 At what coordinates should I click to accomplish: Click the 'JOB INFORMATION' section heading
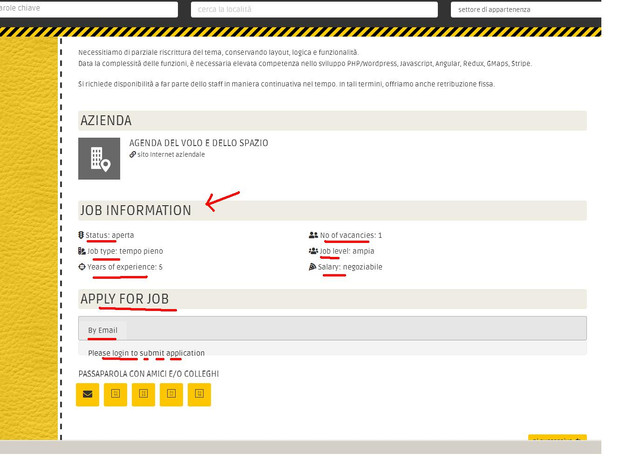pyautogui.click(x=136, y=210)
